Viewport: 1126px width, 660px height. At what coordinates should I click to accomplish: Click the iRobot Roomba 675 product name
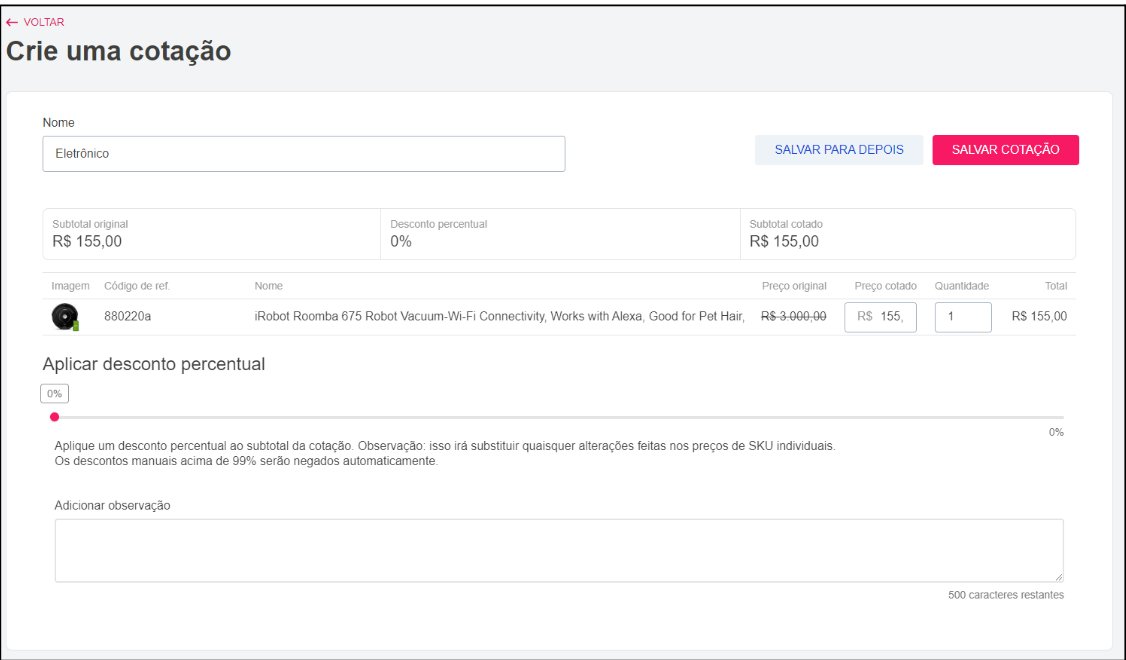pyautogui.click(x=499, y=317)
